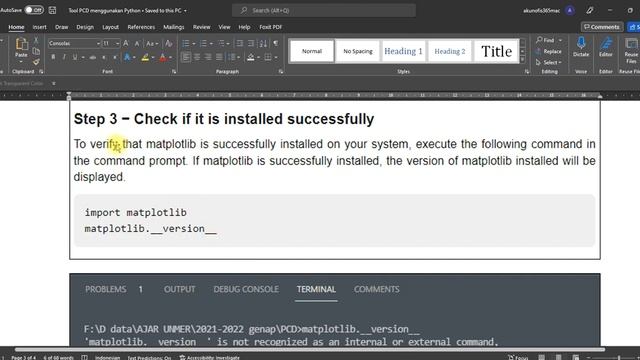Viewport: 640px width, 360px height.
Task: Switch to the Insert ribbon tab
Action: click(40, 27)
